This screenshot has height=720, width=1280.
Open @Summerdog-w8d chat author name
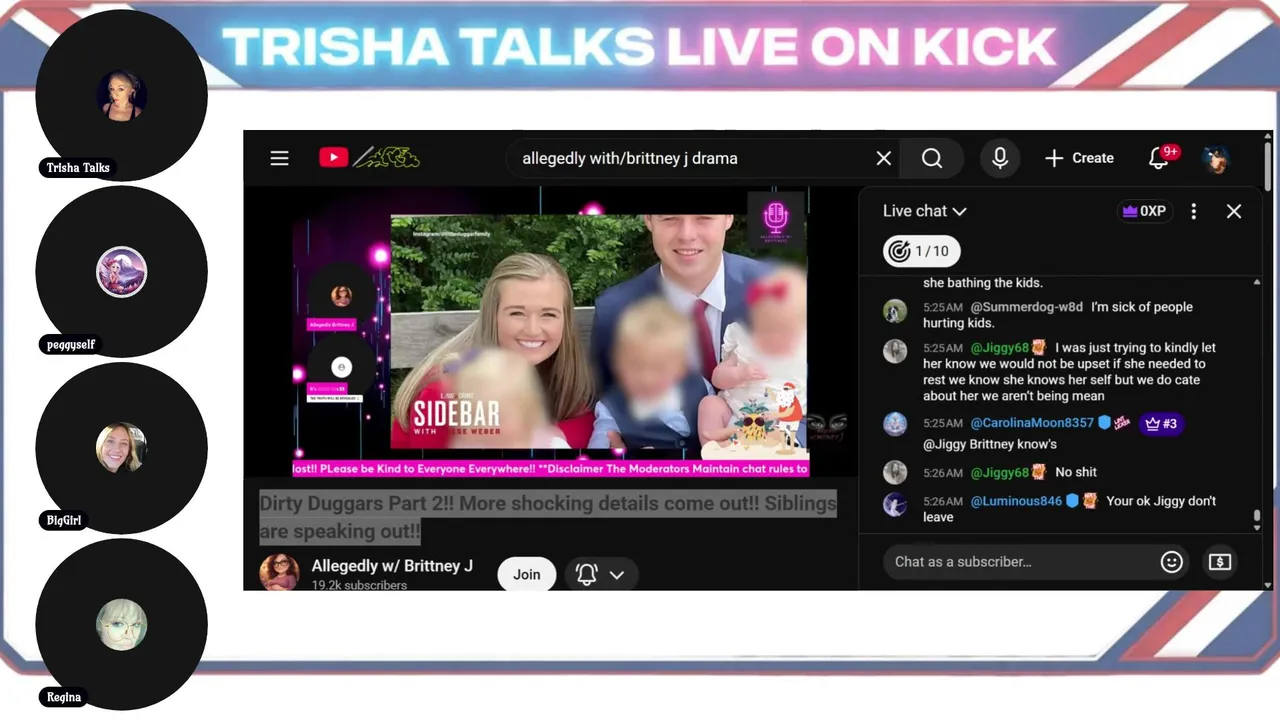tap(1027, 307)
